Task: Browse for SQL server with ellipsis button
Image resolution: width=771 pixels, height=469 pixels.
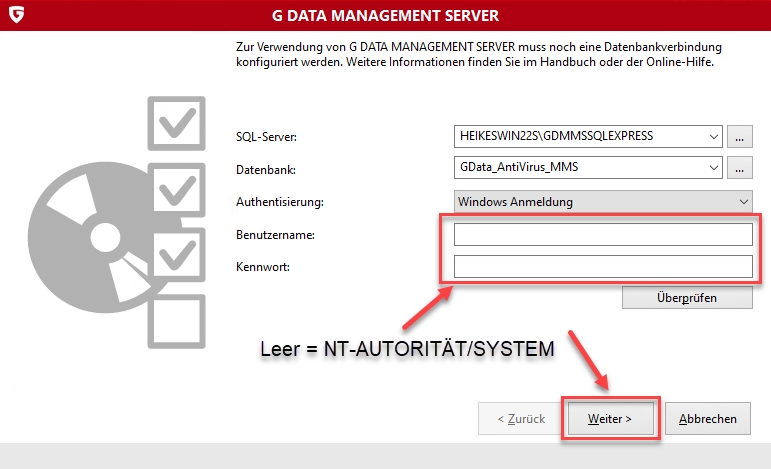Action: [x=740, y=137]
